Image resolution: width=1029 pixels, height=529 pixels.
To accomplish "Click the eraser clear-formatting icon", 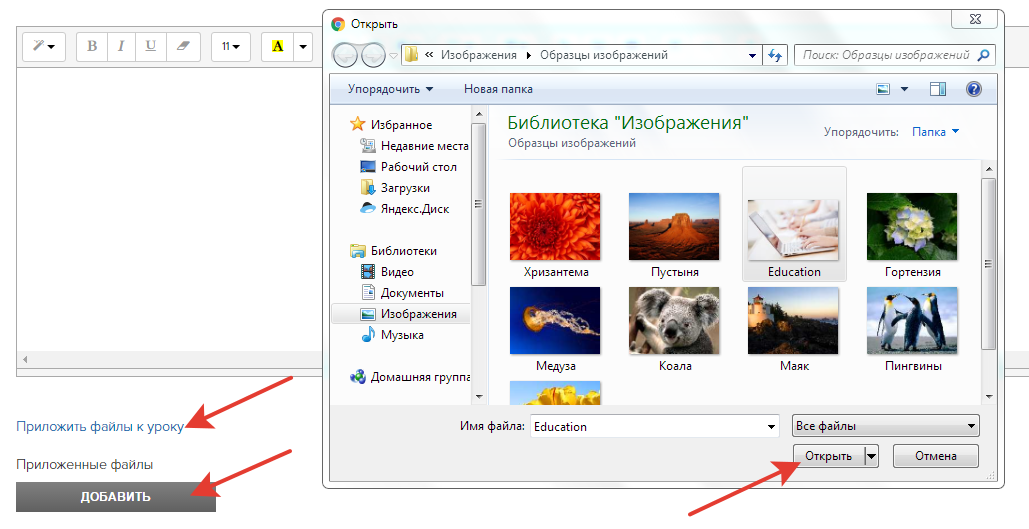I will click(181, 46).
